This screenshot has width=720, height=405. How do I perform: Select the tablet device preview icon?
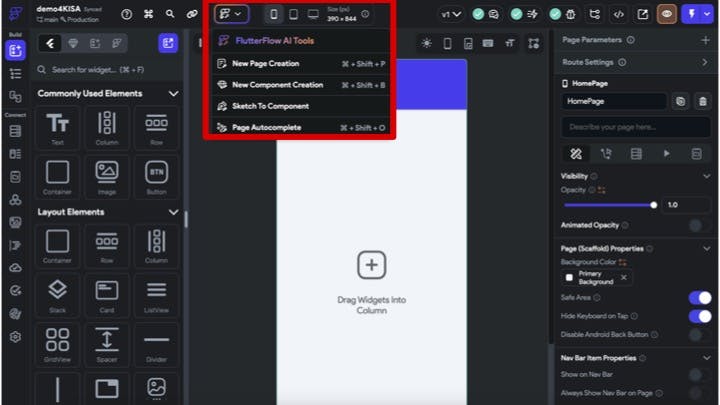[293, 15]
